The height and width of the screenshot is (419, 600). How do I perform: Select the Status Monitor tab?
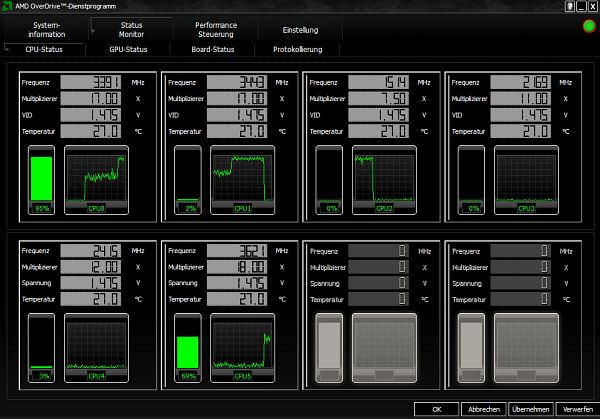point(130,28)
